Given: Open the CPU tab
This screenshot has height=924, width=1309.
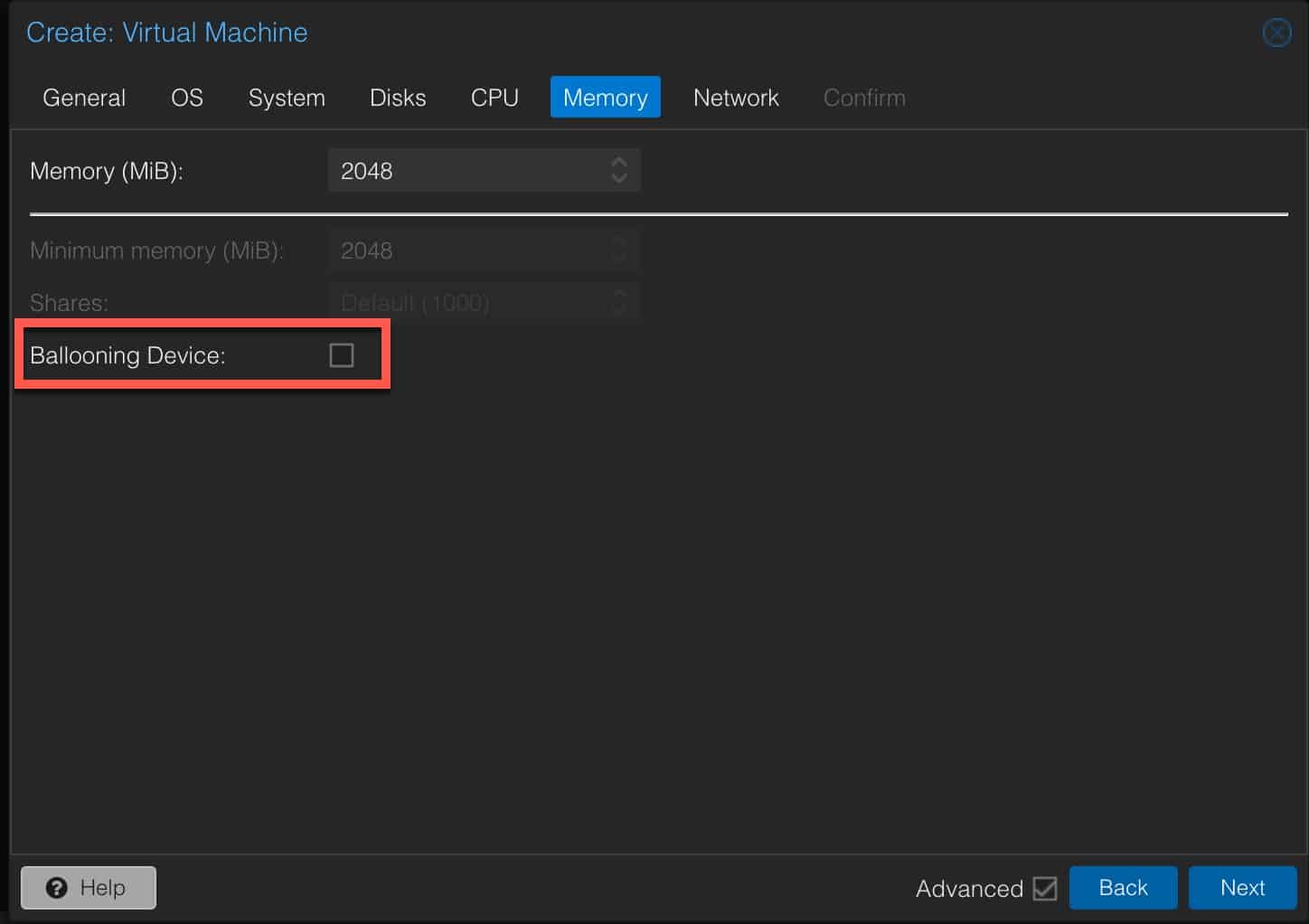Looking at the screenshot, I should (494, 98).
